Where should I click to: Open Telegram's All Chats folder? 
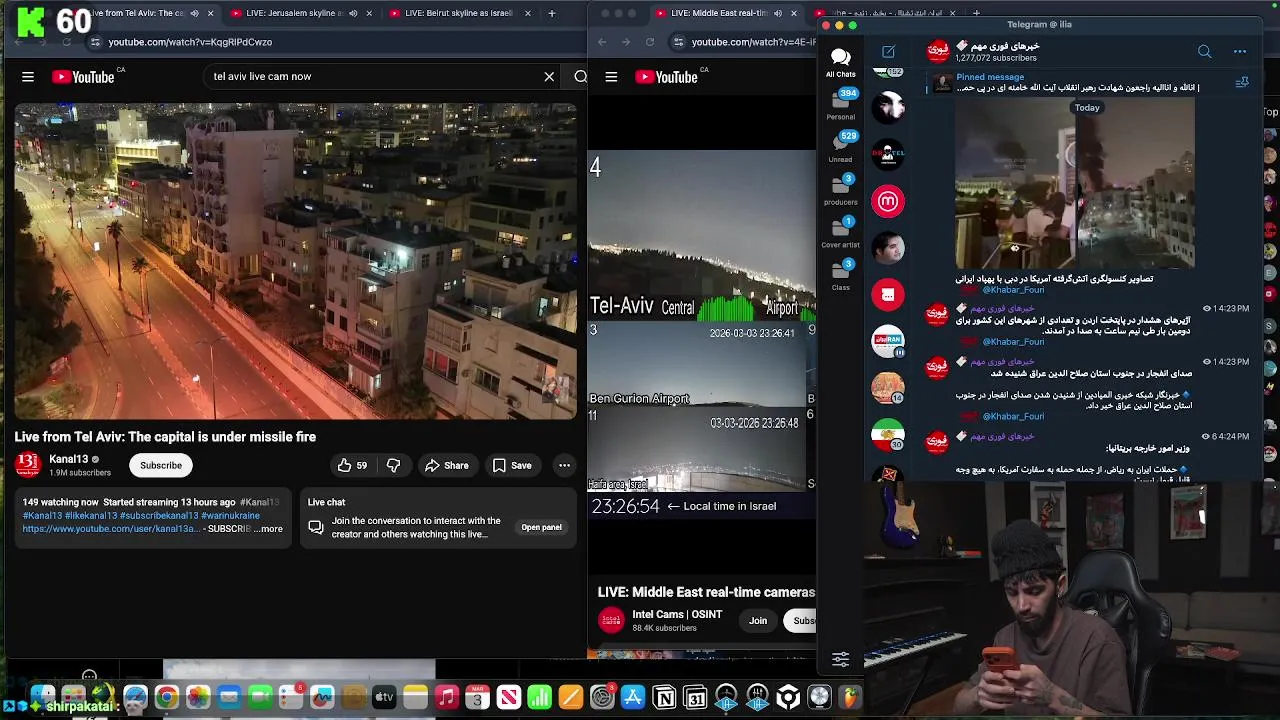tap(840, 62)
